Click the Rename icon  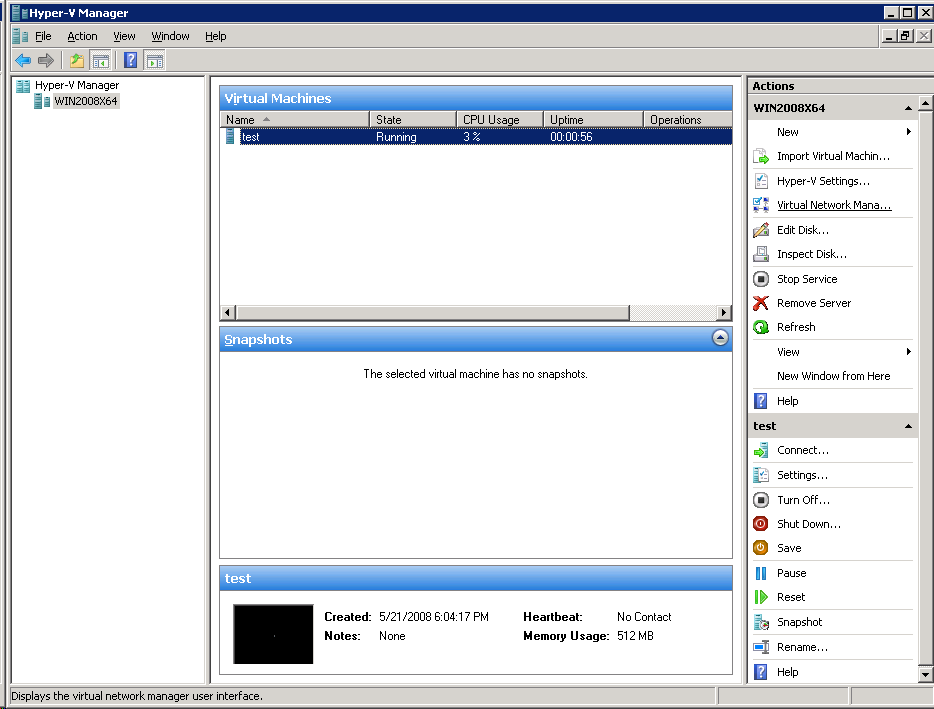[x=761, y=647]
